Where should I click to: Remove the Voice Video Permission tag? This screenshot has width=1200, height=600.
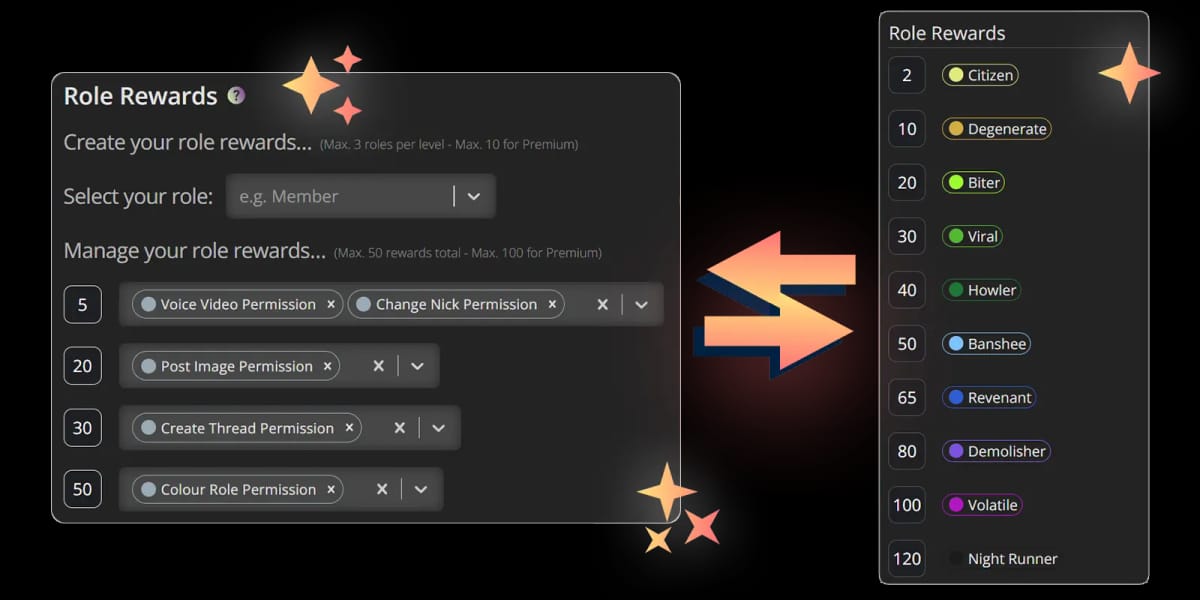pos(331,305)
